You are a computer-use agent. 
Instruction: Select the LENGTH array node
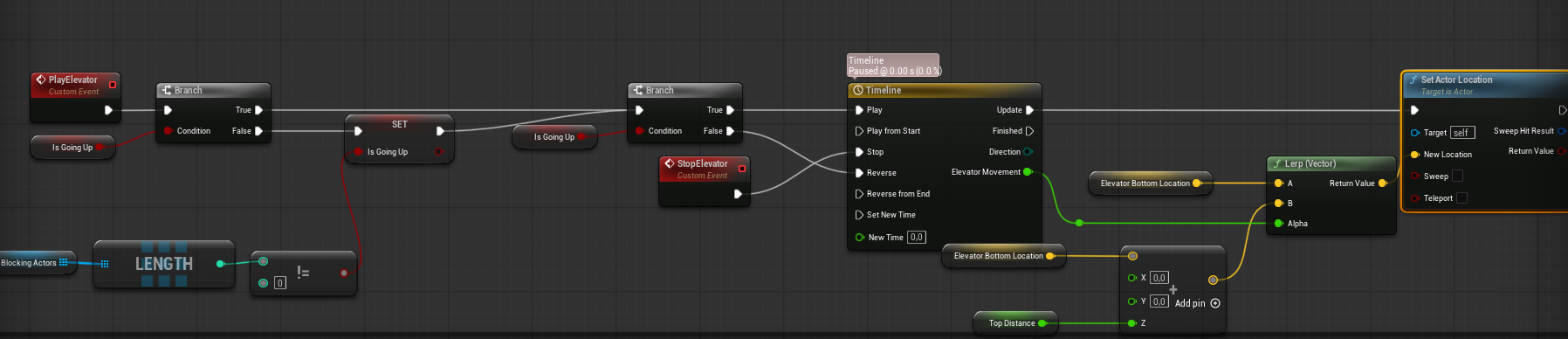[x=163, y=264]
